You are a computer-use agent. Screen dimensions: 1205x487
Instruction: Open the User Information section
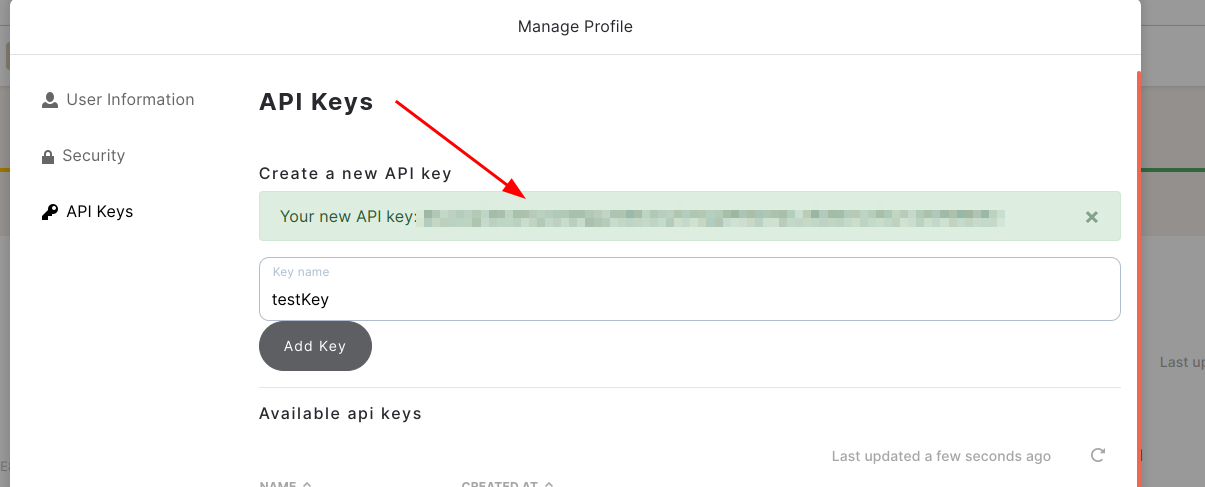(130, 100)
